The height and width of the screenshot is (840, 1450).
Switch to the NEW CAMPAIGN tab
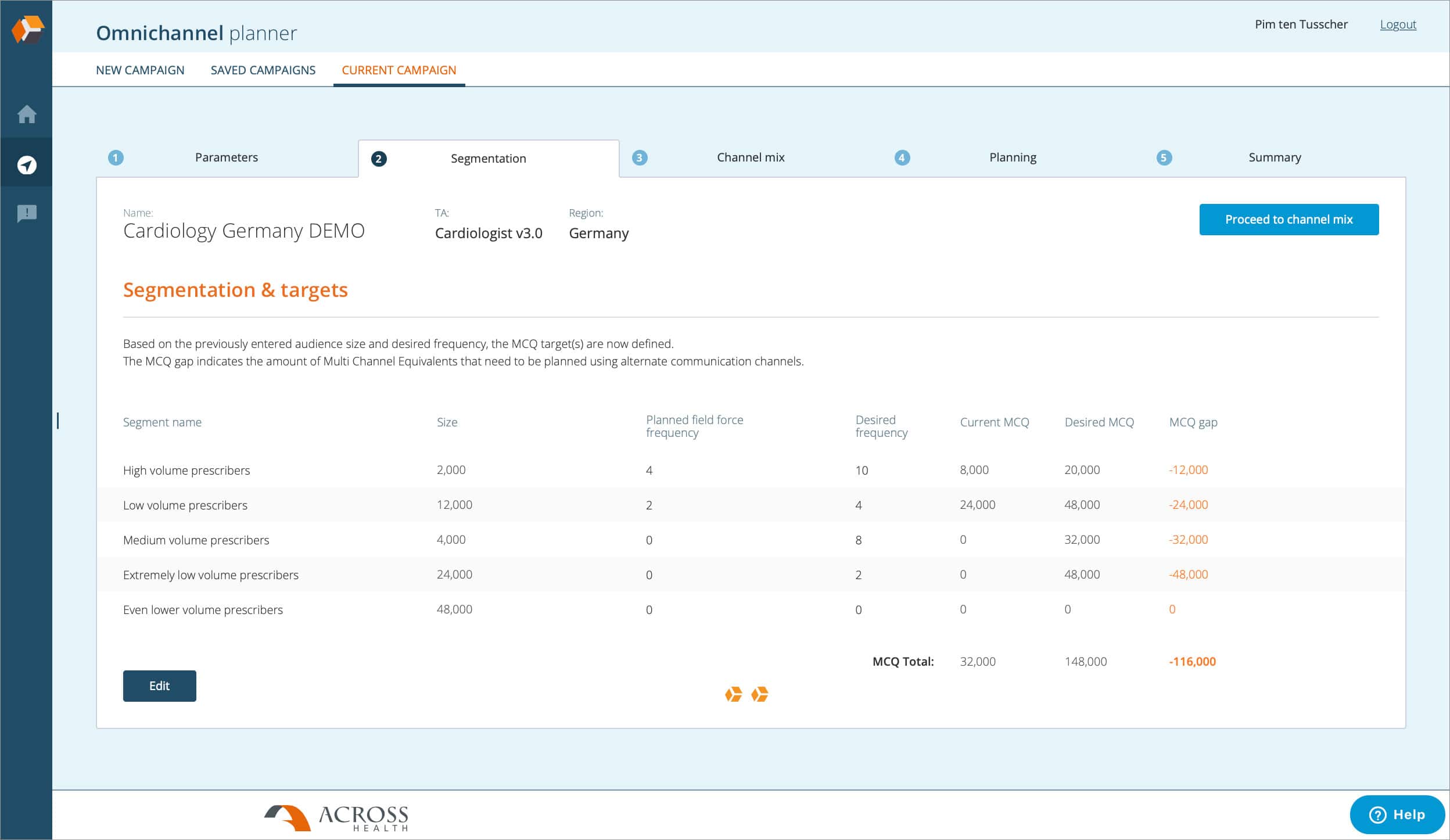click(140, 70)
